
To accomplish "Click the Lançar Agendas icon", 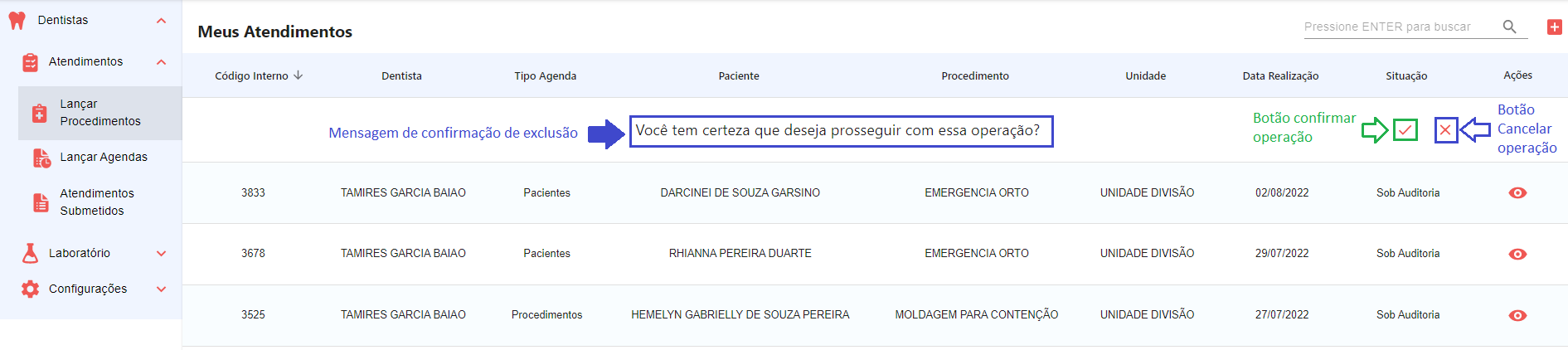I will 41,158.
